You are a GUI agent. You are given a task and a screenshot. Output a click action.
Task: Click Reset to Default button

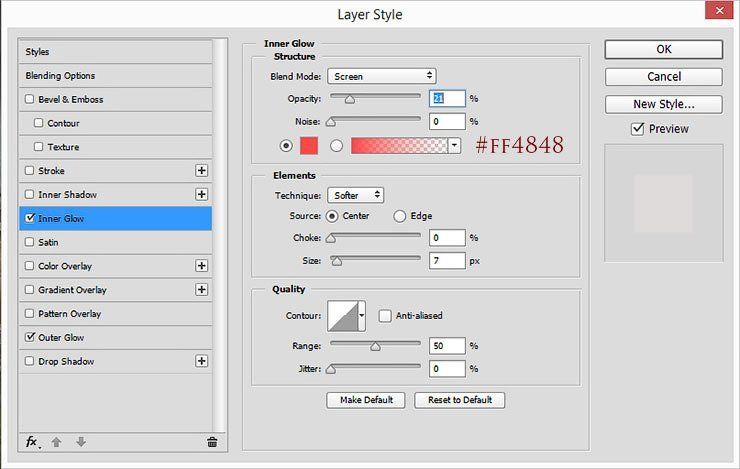[x=460, y=400]
